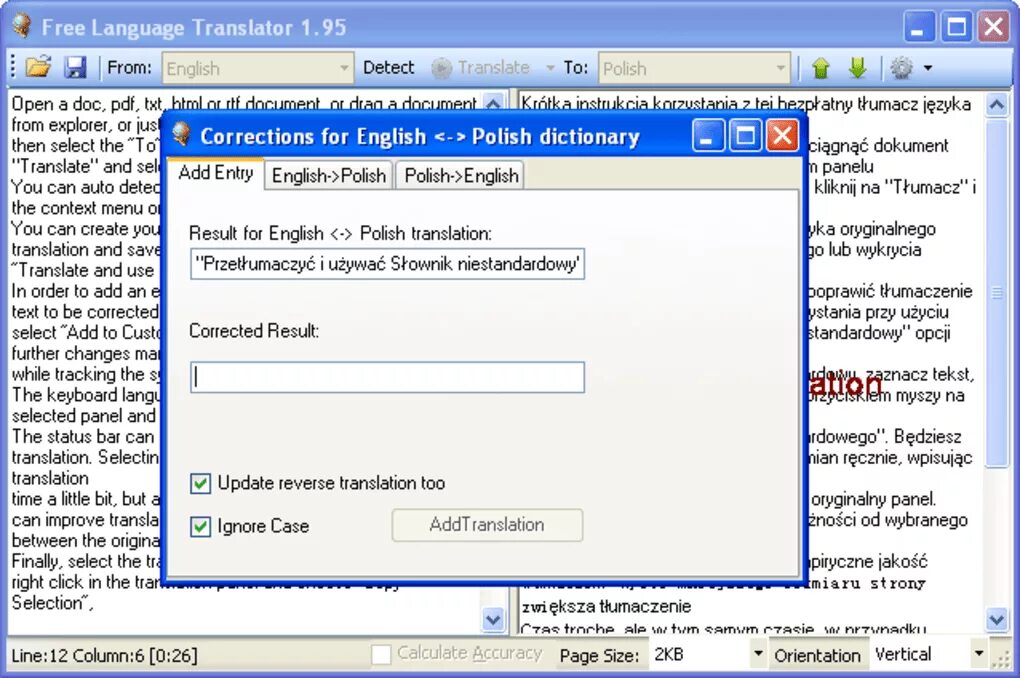Expand the gear settings dropdown arrow
Image resolution: width=1020 pixels, height=678 pixels.
click(928, 68)
